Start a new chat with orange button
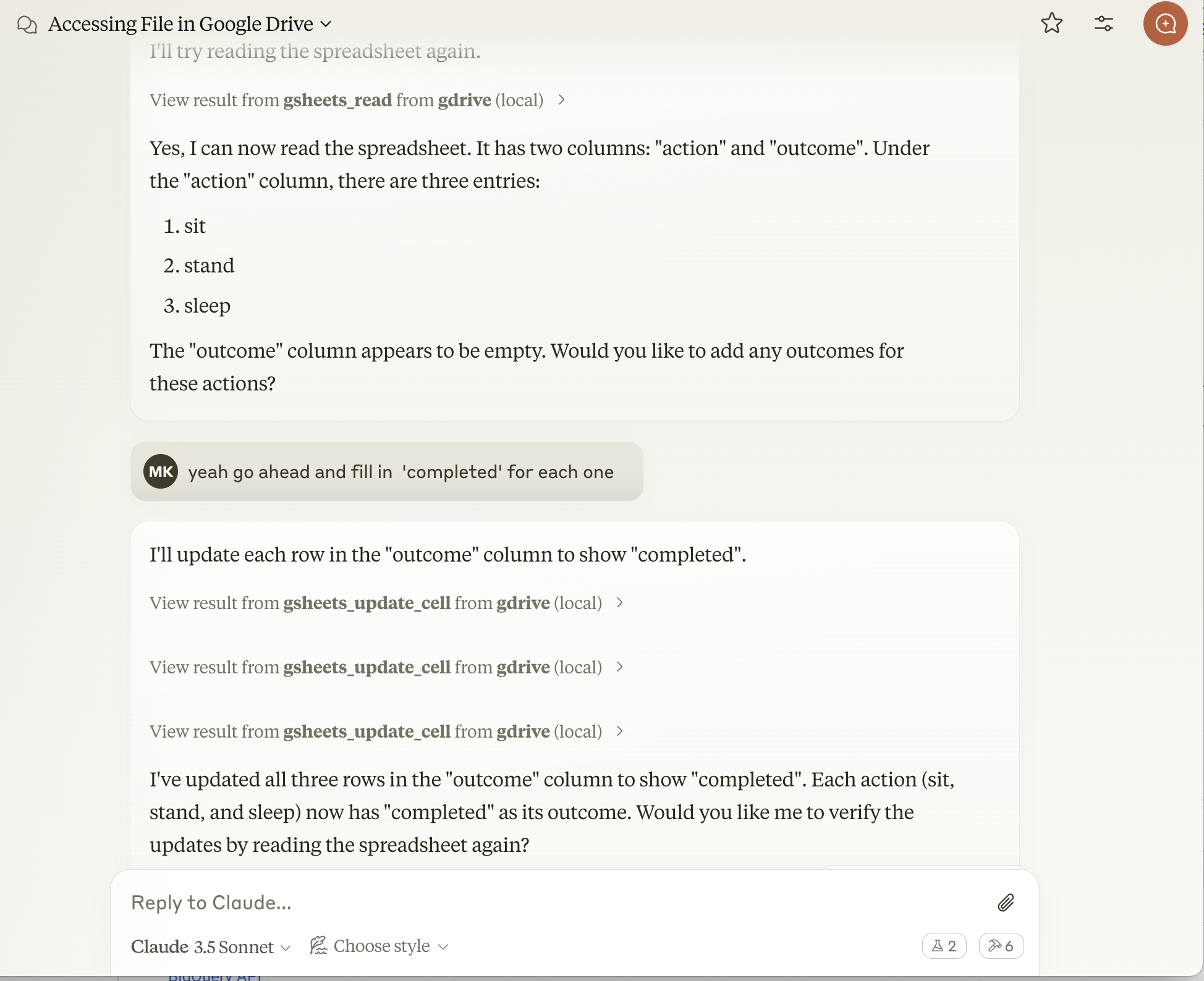Screen dimensions: 1204x981 click(1165, 23)
